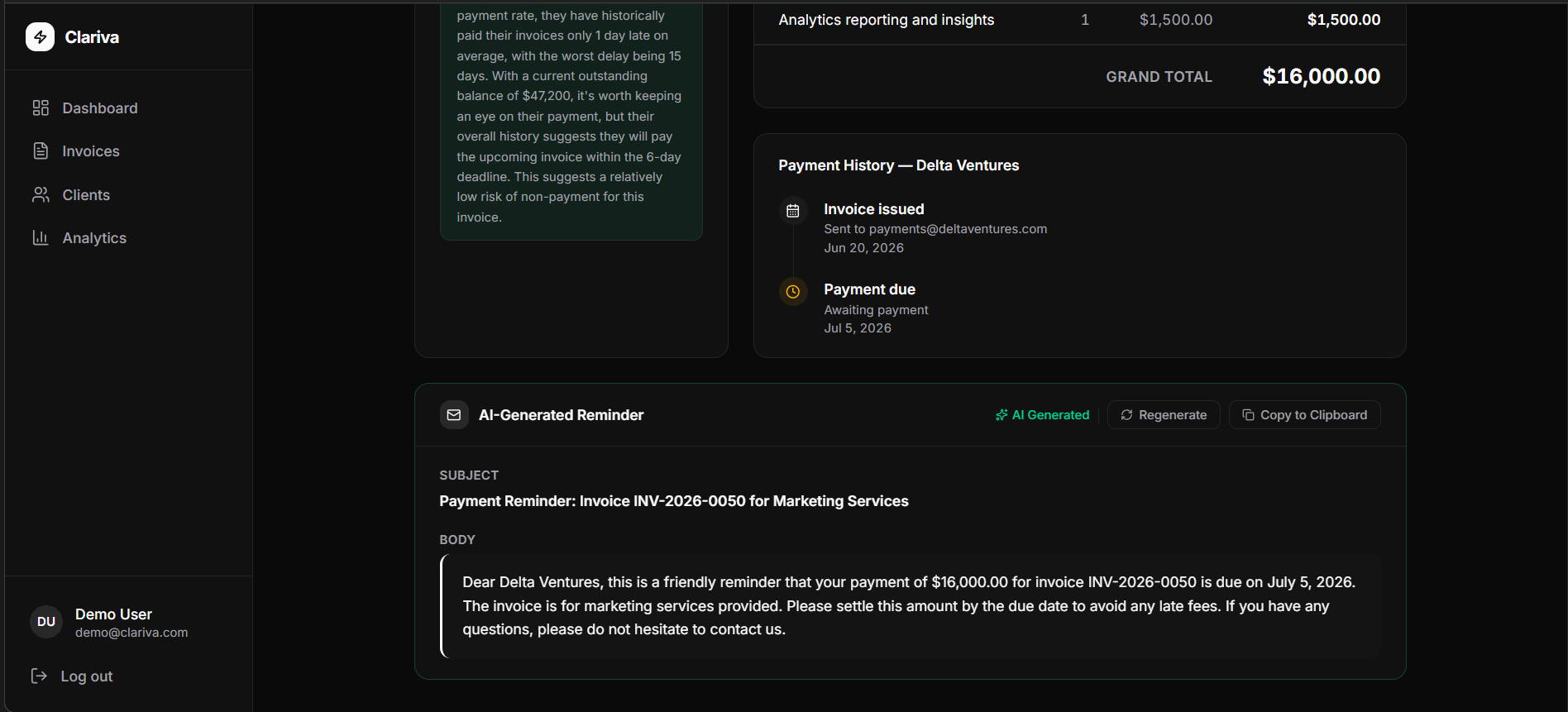Click the copy icon in Copy to Clipboard
Image resolution: width=1568 pixels, height=712 pixels.
coord(1248,415)
